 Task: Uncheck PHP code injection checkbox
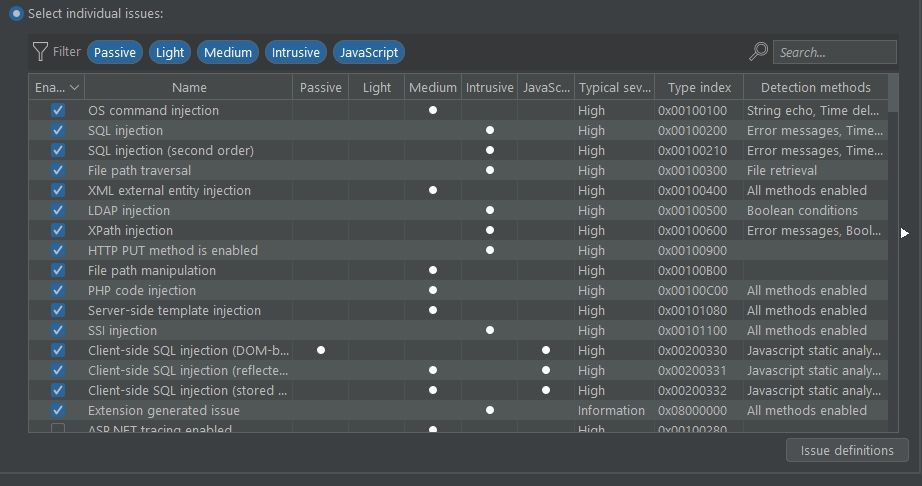tap(58, 290)
